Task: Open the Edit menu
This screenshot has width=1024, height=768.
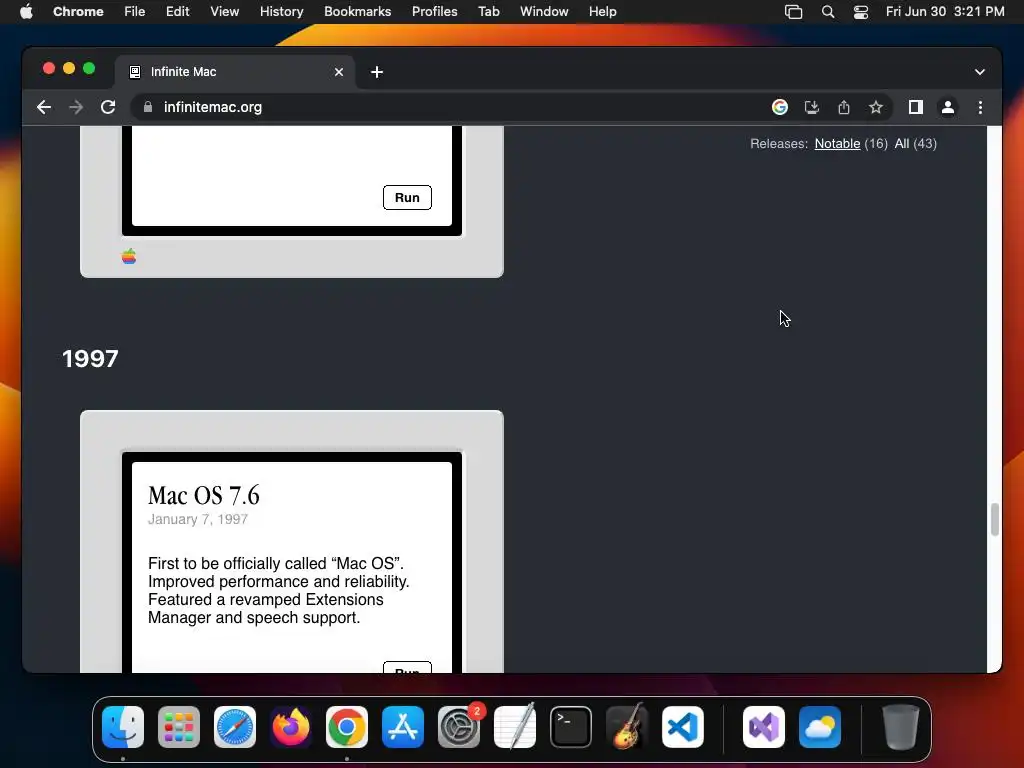Action: click(177, 12)
